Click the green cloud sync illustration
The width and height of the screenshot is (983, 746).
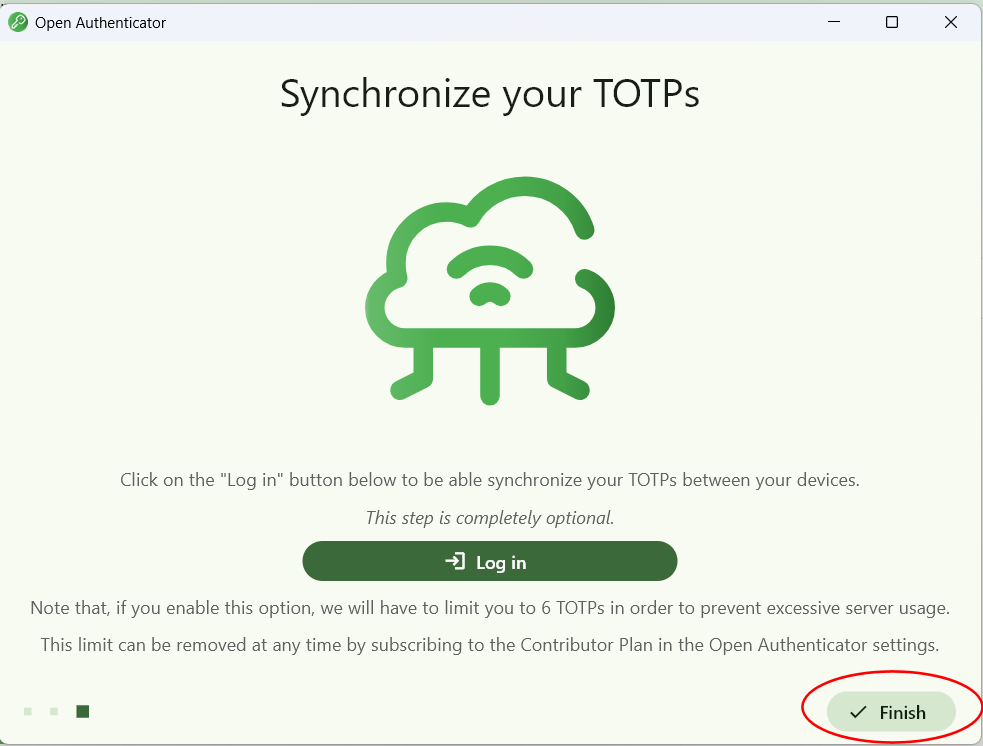coord(490,290)
